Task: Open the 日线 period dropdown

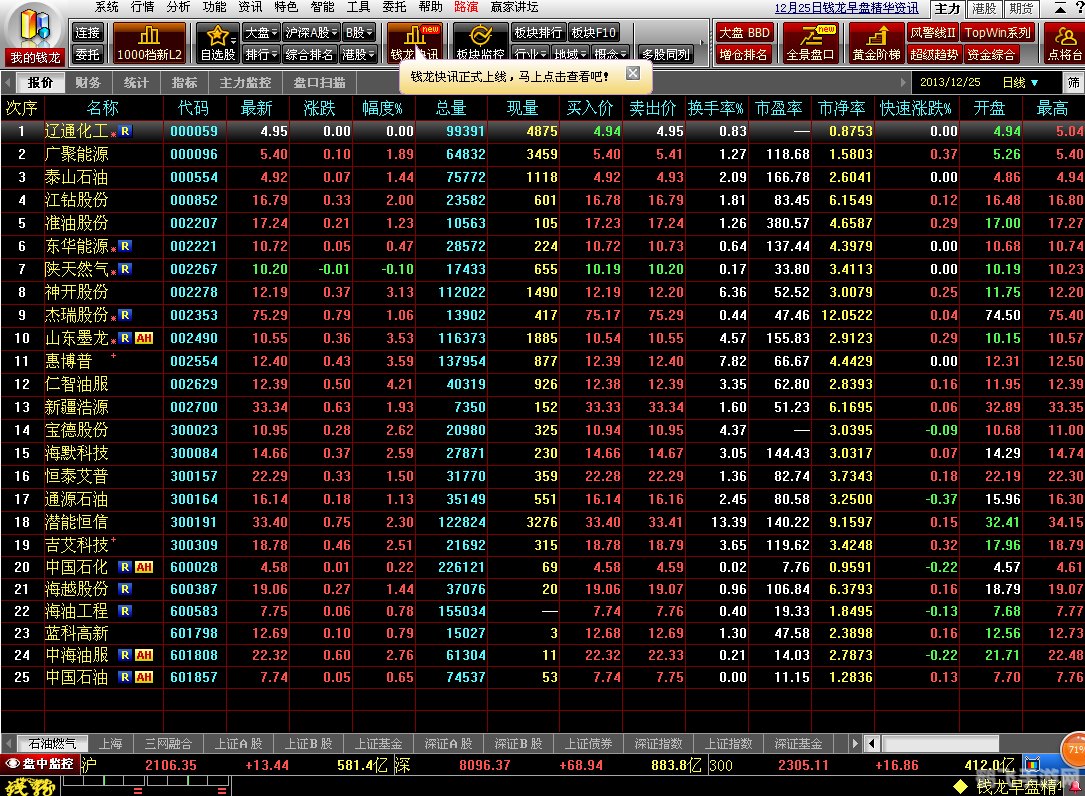Action: coord(1020,82)
